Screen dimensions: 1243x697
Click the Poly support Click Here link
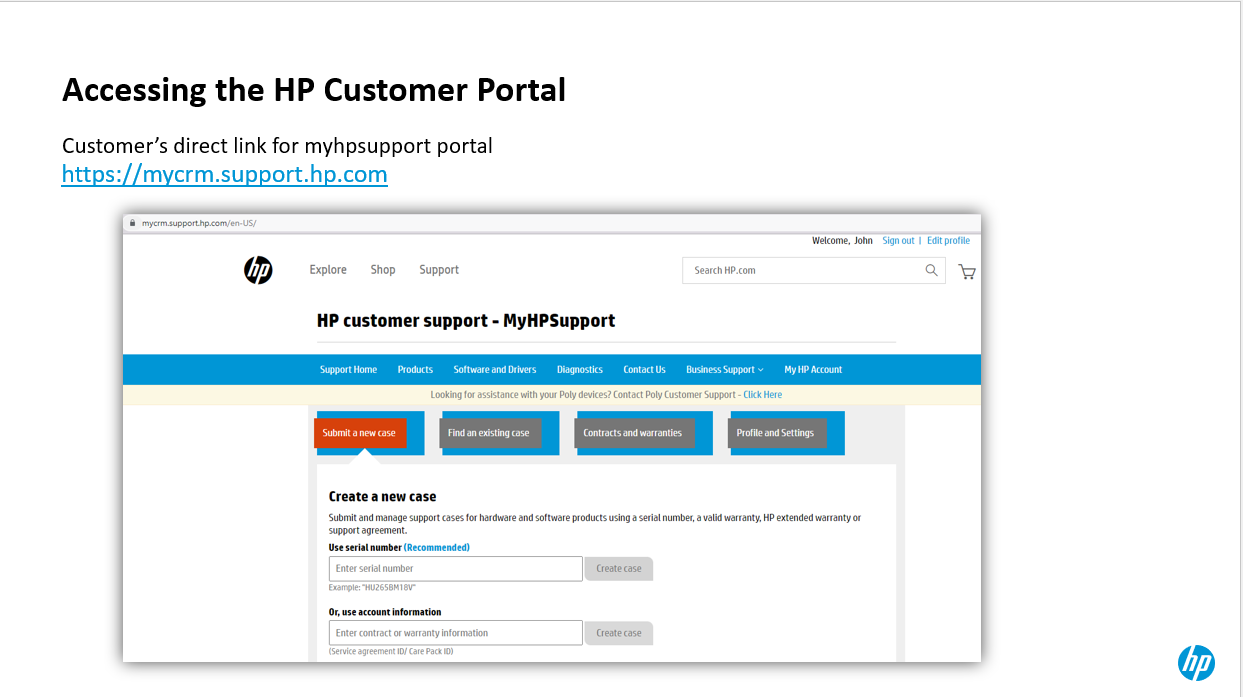[x=762, y=394]
